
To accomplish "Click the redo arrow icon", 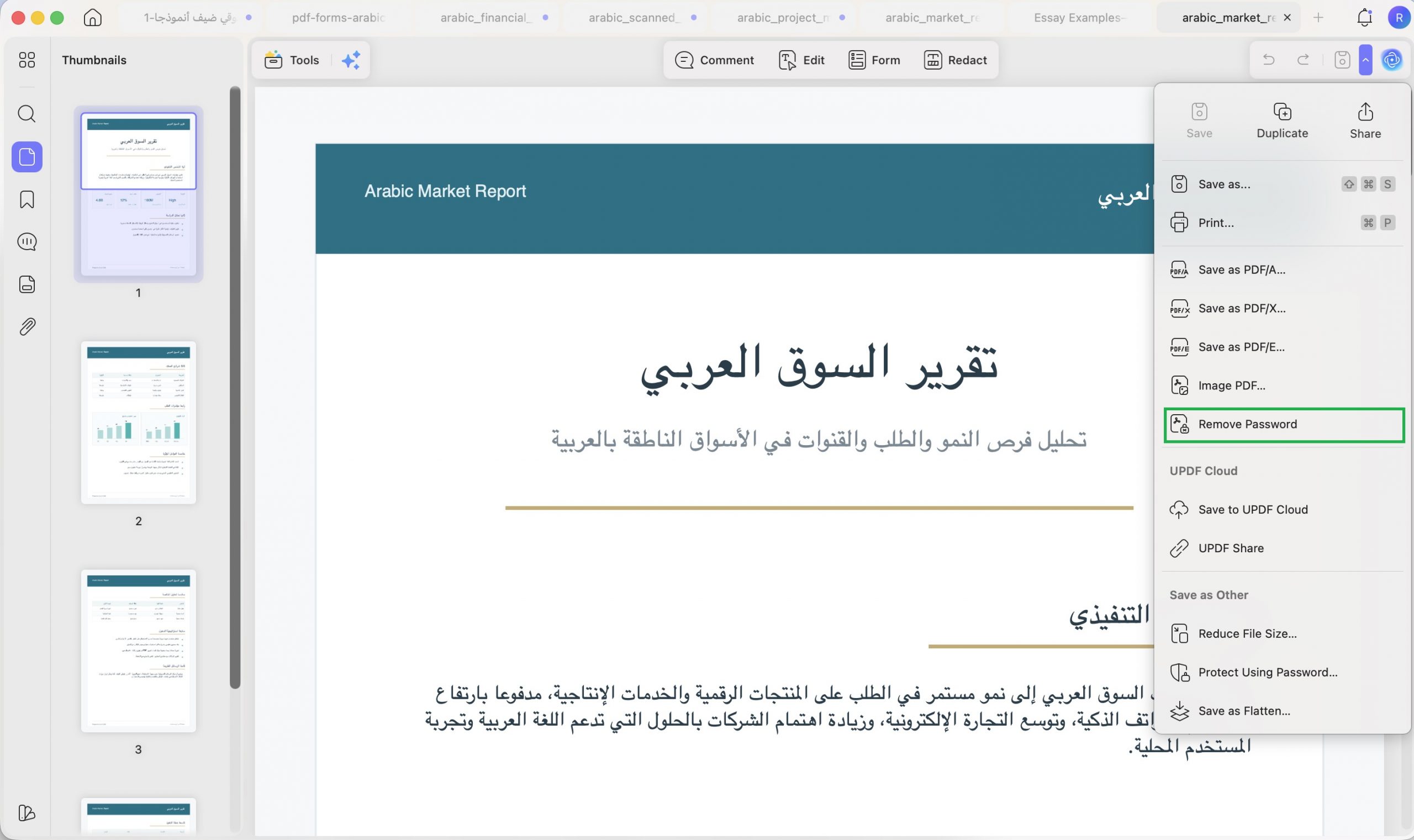I will click(x=1303, y=60).
